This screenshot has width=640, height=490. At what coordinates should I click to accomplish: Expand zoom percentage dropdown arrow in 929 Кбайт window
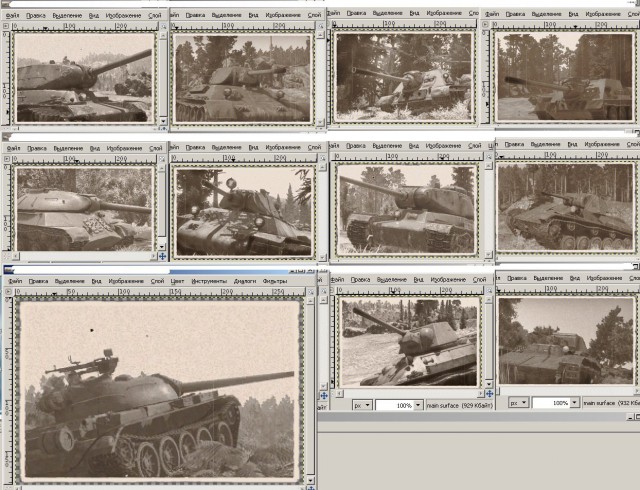click(x=418, y=405)
